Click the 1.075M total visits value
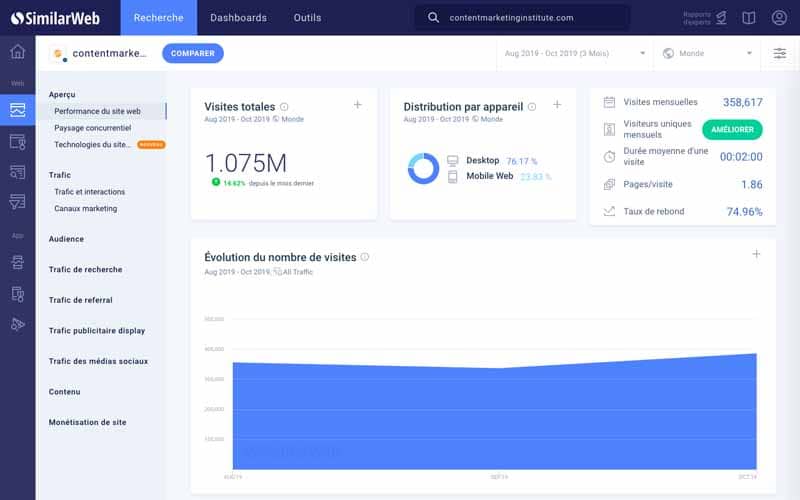Screen dimensions: 800x500 coord(246,164)
